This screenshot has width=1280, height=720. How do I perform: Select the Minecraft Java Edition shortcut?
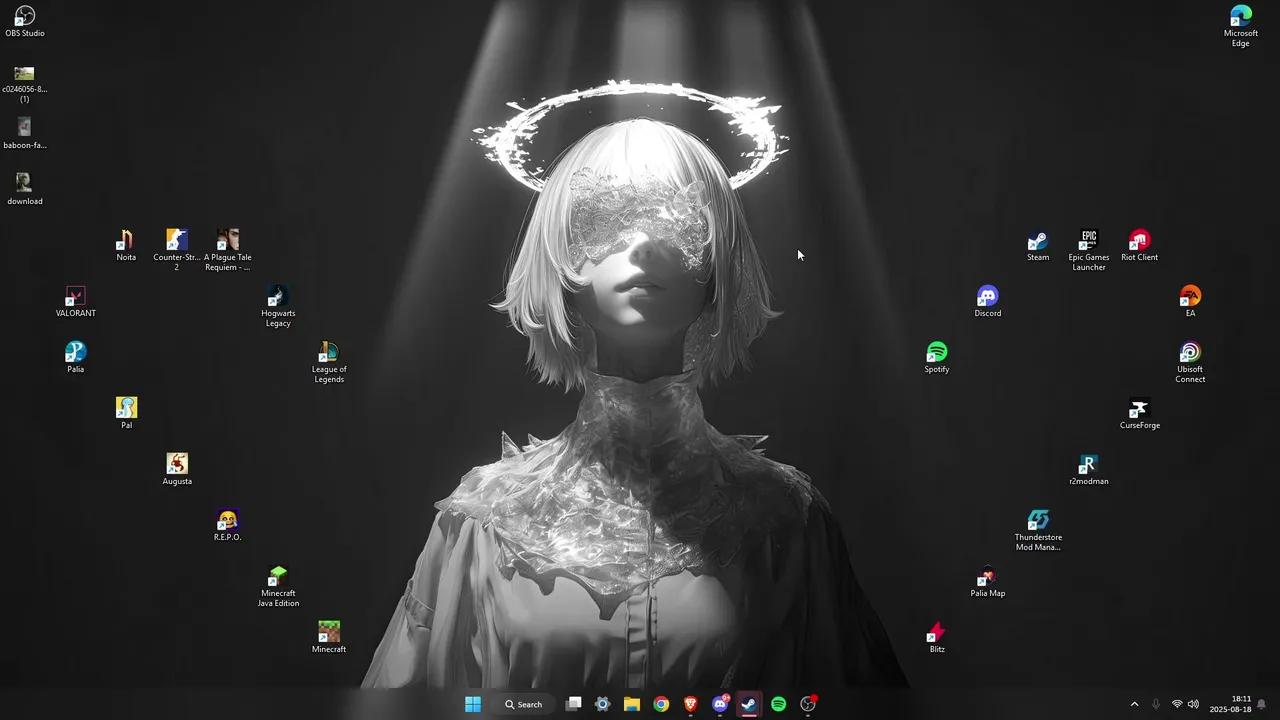pos(278,586)
